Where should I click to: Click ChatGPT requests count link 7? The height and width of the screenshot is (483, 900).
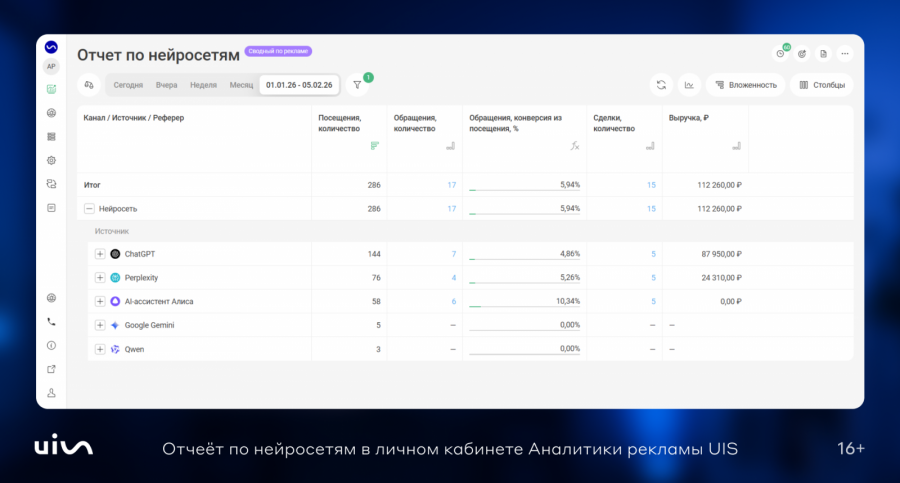[x=453, y=254]
